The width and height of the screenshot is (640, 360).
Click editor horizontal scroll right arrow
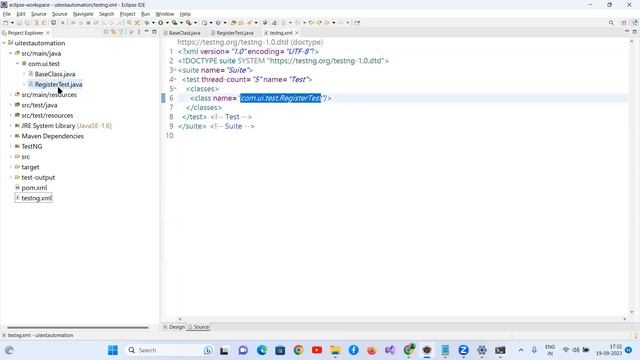[x=624, y=319]
